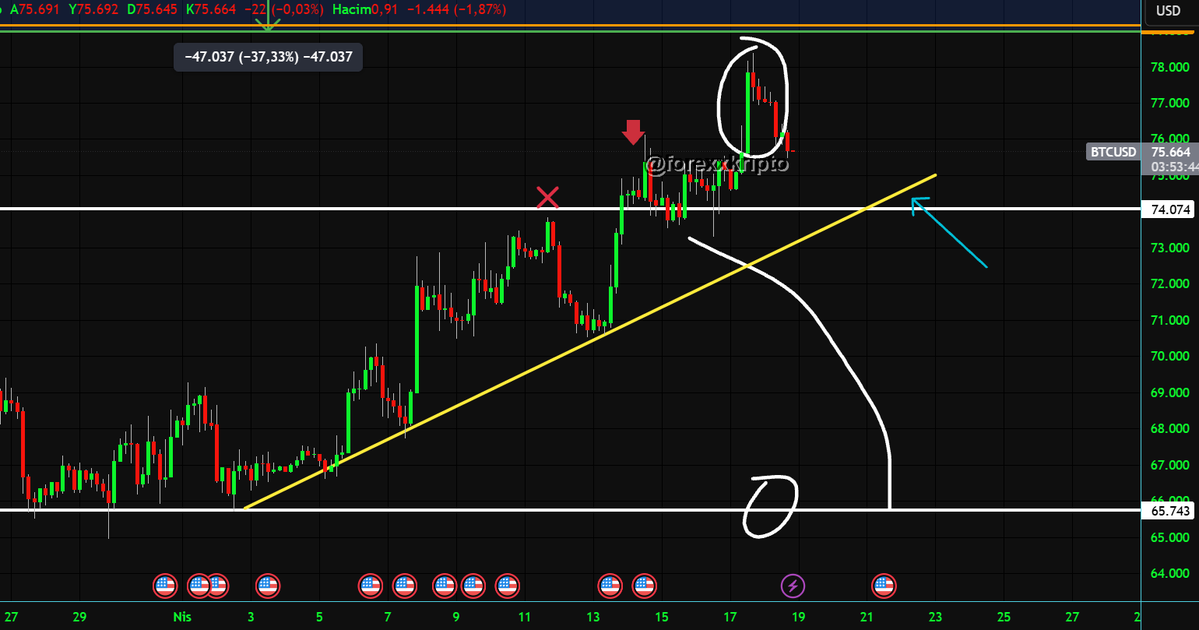Image resolution: width=1199 pixels, height=630 pixels.
Task: Click the close price value K75.664
Action: (211, 10)
